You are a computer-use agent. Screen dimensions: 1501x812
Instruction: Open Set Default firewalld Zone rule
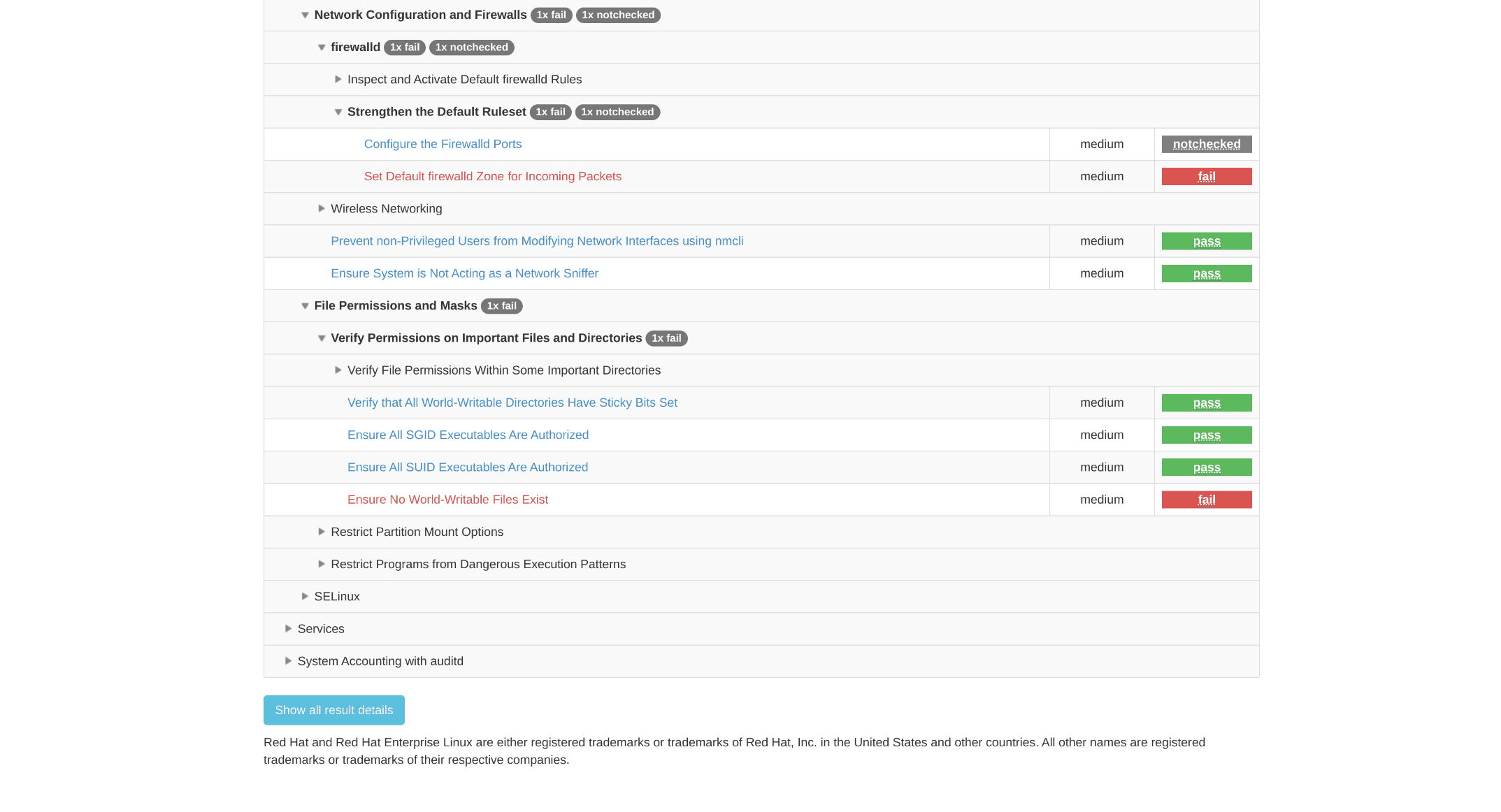(x=492, y=176)
